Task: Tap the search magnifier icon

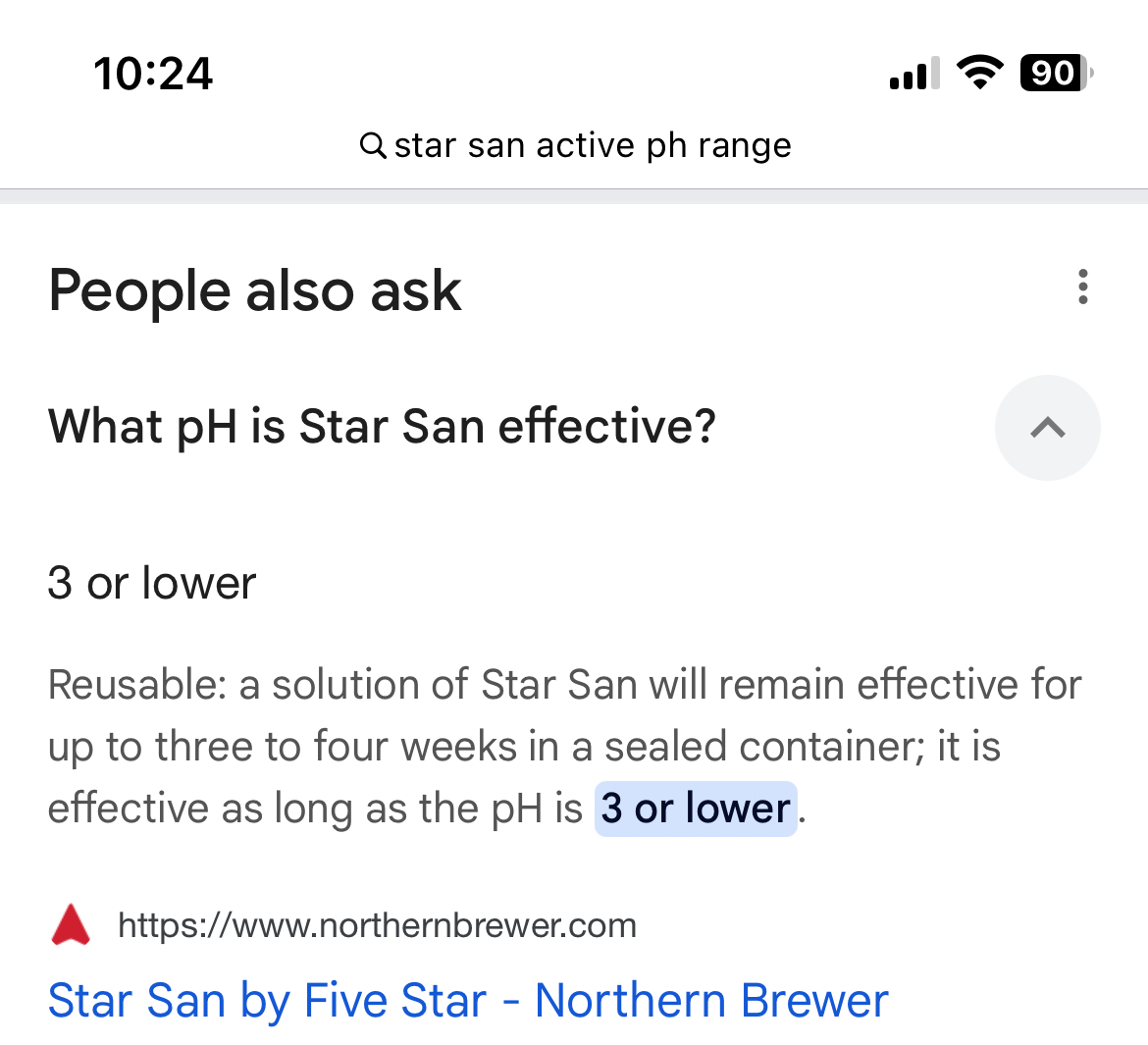Action: (373, 146)
